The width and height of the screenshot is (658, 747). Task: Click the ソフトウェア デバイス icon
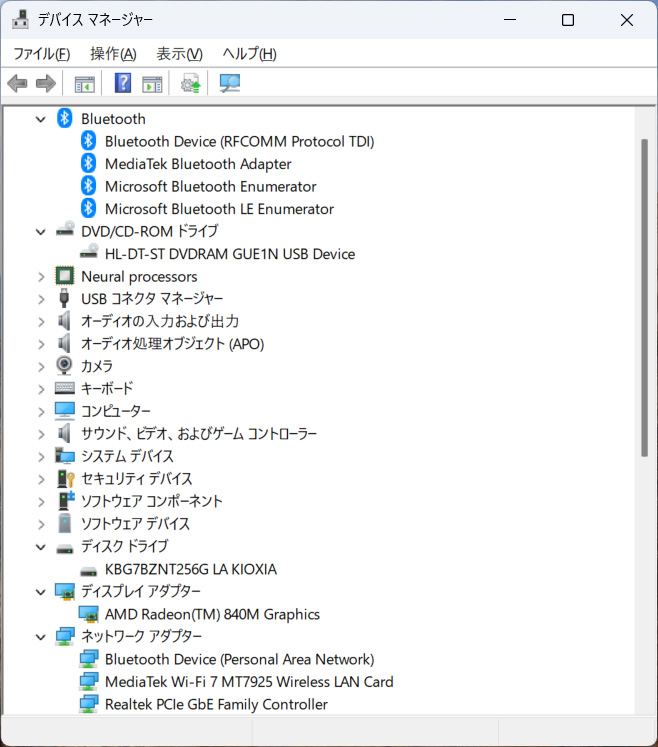pyautogui.click(x=64, y=523)
